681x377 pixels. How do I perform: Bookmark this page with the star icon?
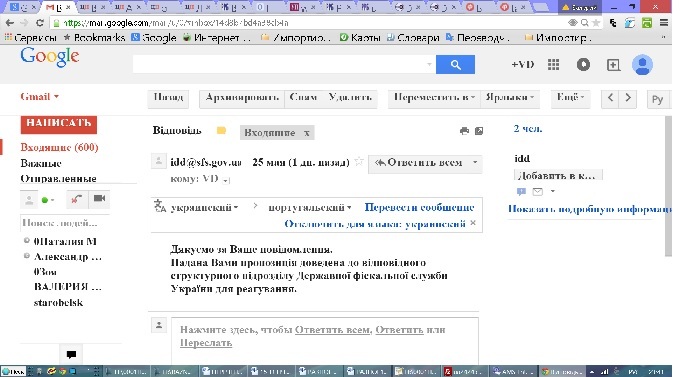click(x=597, y=23)
